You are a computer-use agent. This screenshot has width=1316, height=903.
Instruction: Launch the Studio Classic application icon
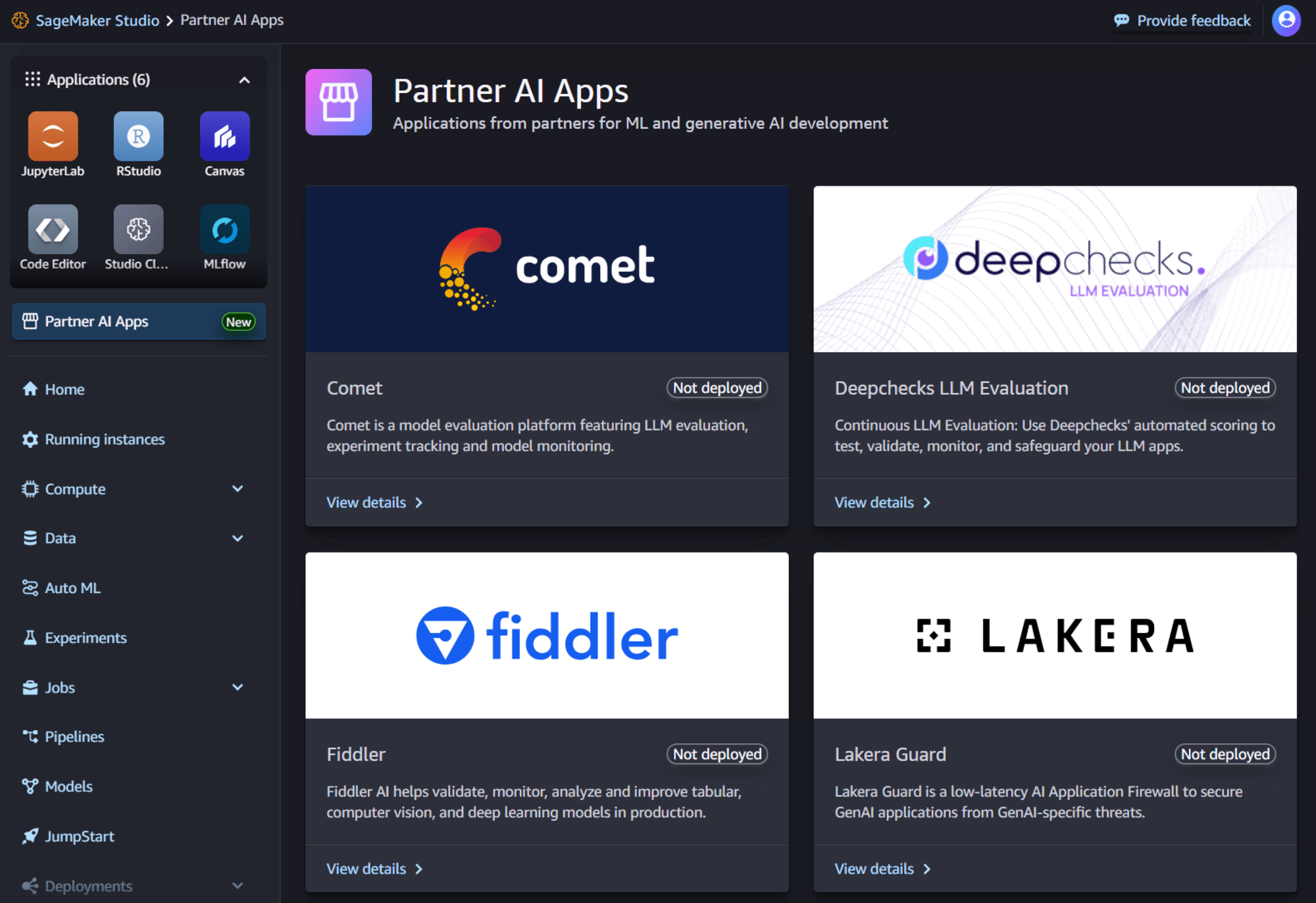[138, 229]
